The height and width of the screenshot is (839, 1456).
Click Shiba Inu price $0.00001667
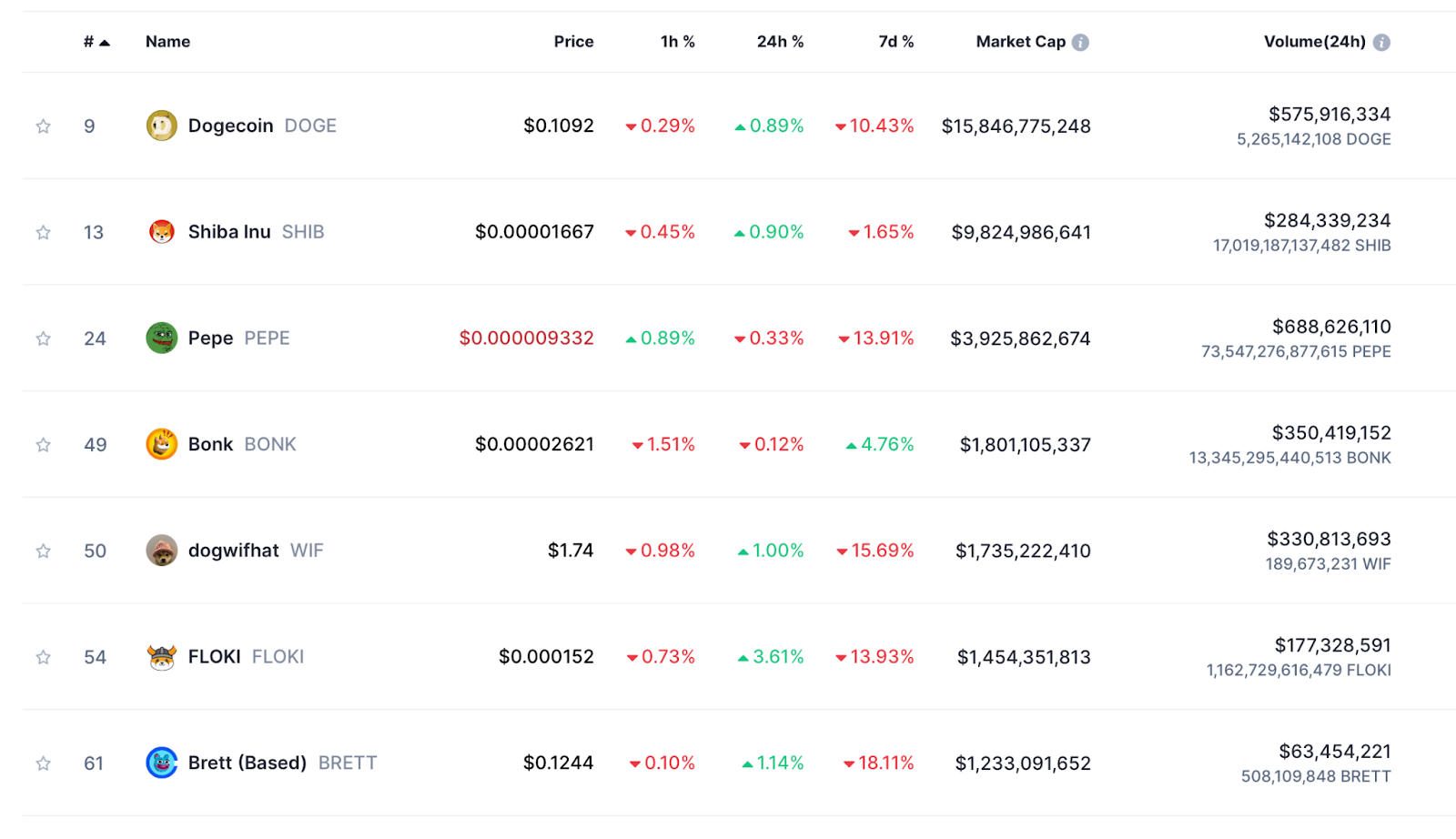coord(534,232)
